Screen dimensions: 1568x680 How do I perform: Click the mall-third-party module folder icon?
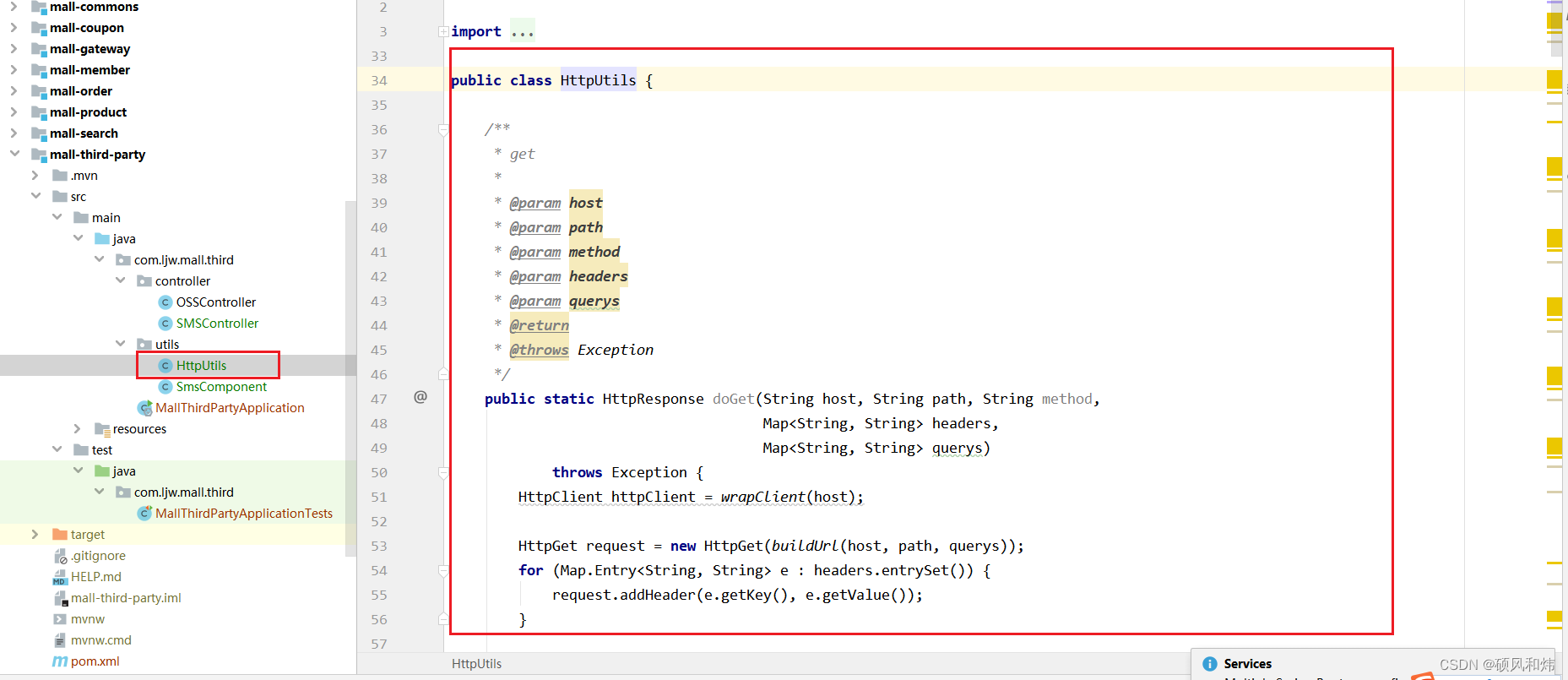point(39,155)
